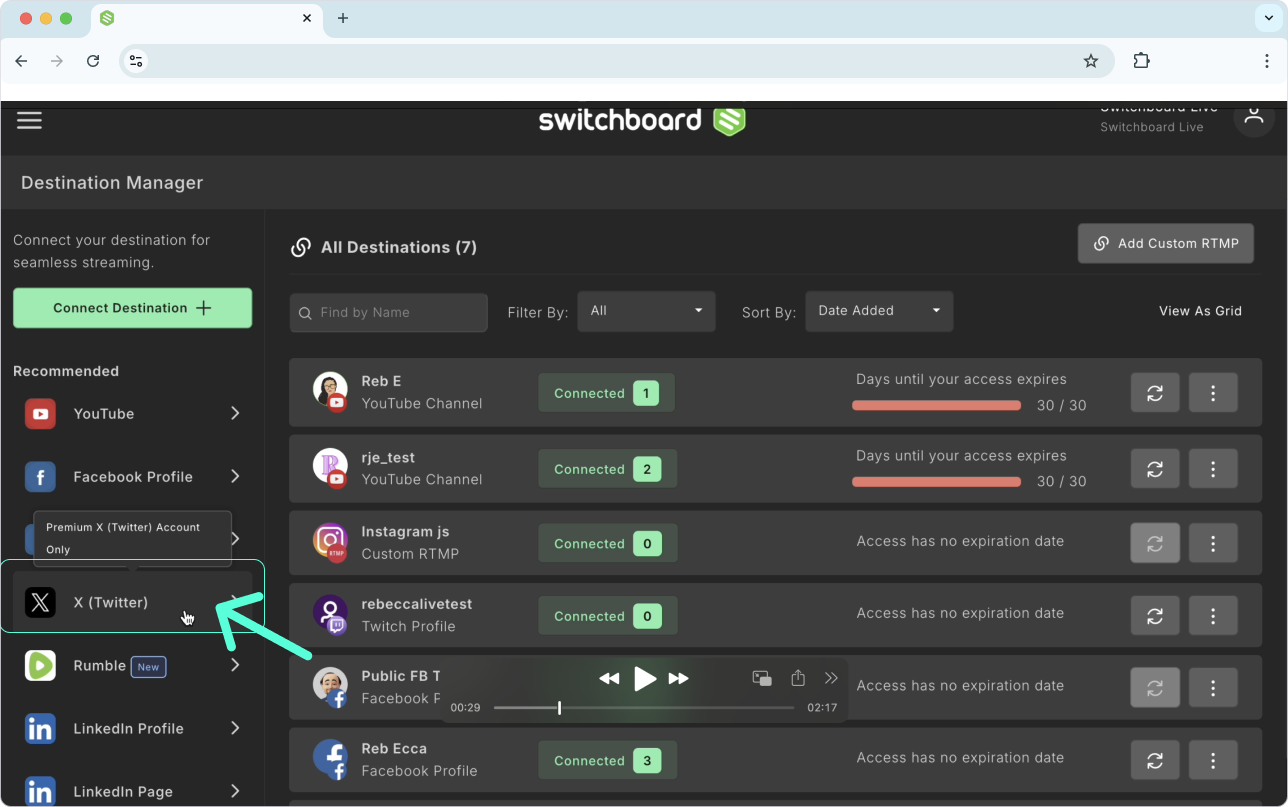This screenshot has width=1288, height=807.
Task: Click the Connected badge for rebeccalivetest
Action: pyautogui.click(x=607, y=616)
